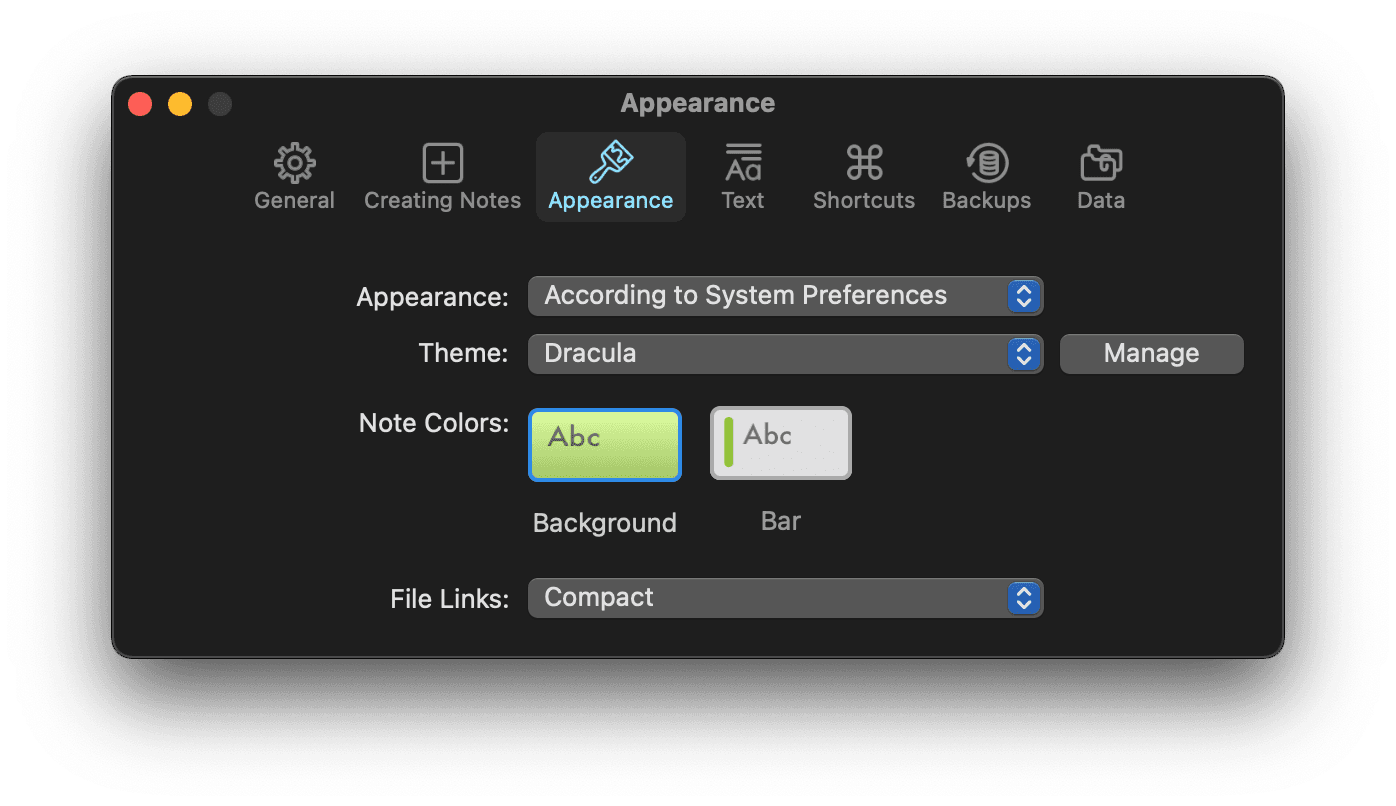The image size is (1396, 806).
Task: Click the Data folder icon
Action: tap(1100, 162)
